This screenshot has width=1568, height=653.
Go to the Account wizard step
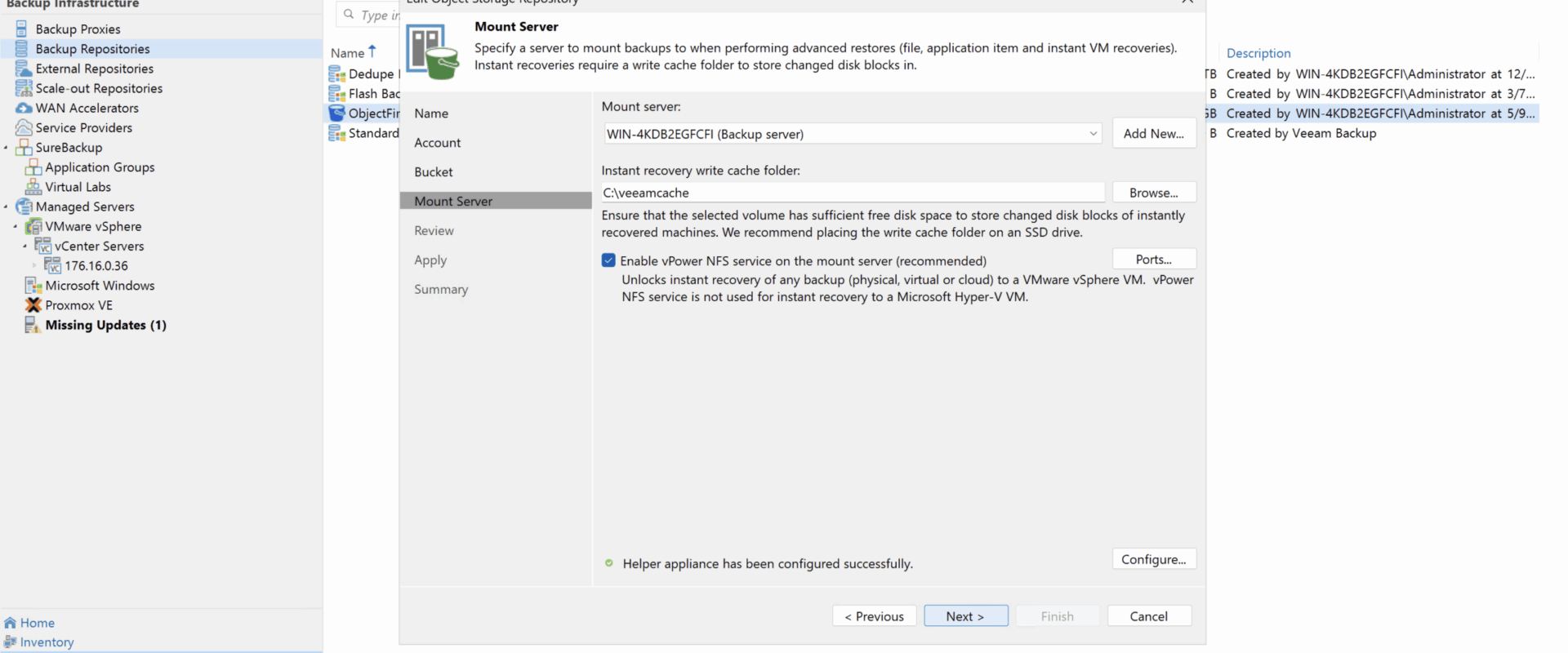438,142
